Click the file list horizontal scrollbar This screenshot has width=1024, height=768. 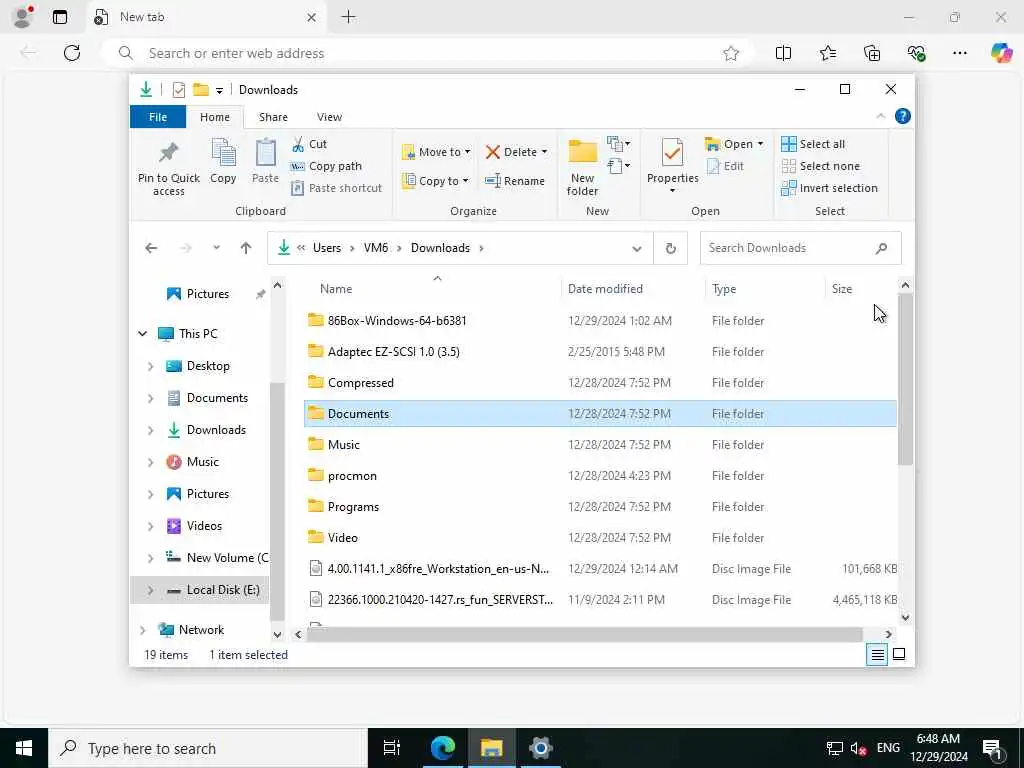tap(584, 634)
